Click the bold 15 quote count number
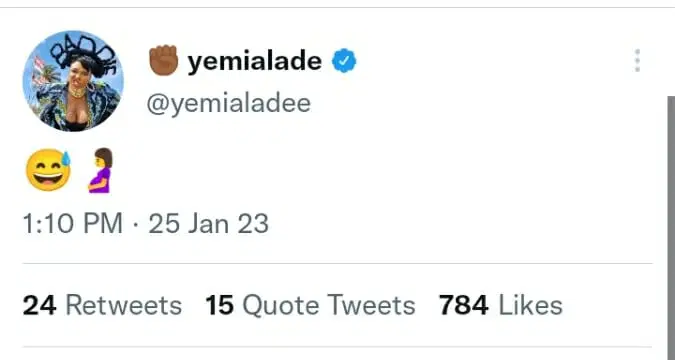Viewport: 675px width, 360px height. coord(220,305)
